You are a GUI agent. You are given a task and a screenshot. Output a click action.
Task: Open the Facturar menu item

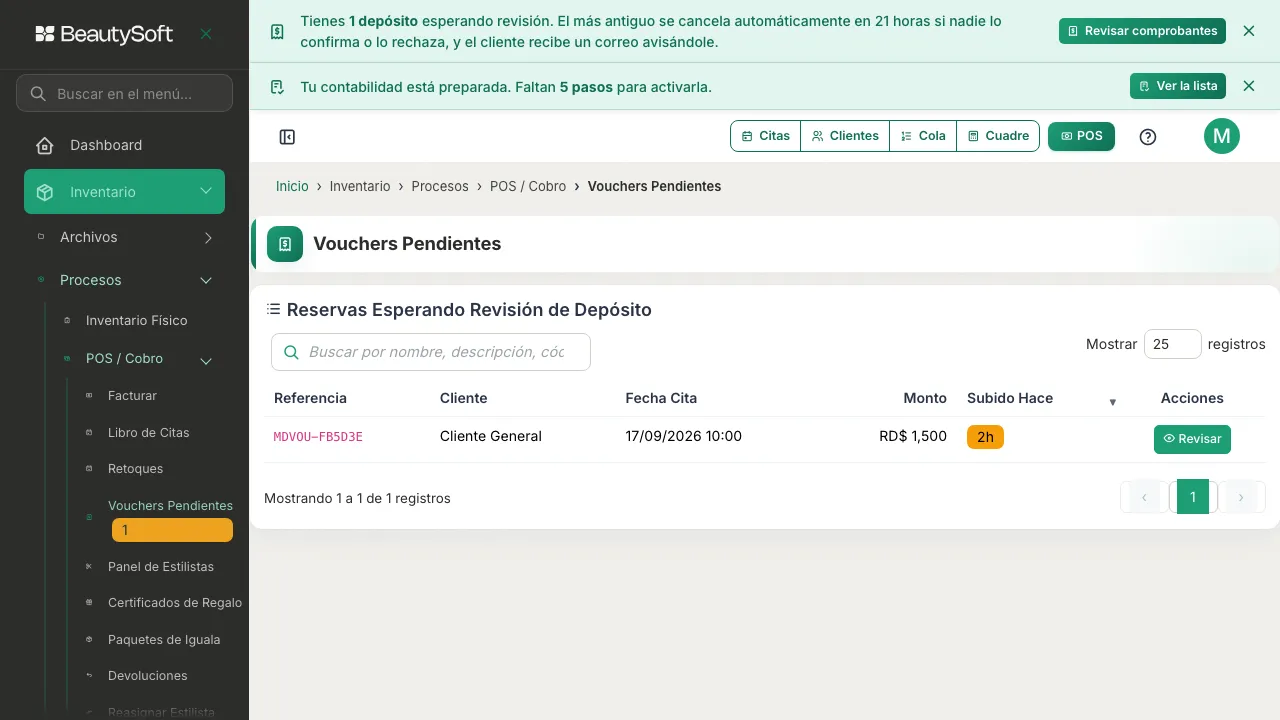point(132,396)
